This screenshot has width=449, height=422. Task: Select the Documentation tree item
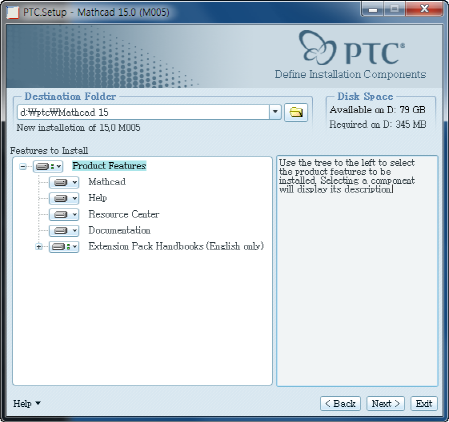(x=119, y=230)
